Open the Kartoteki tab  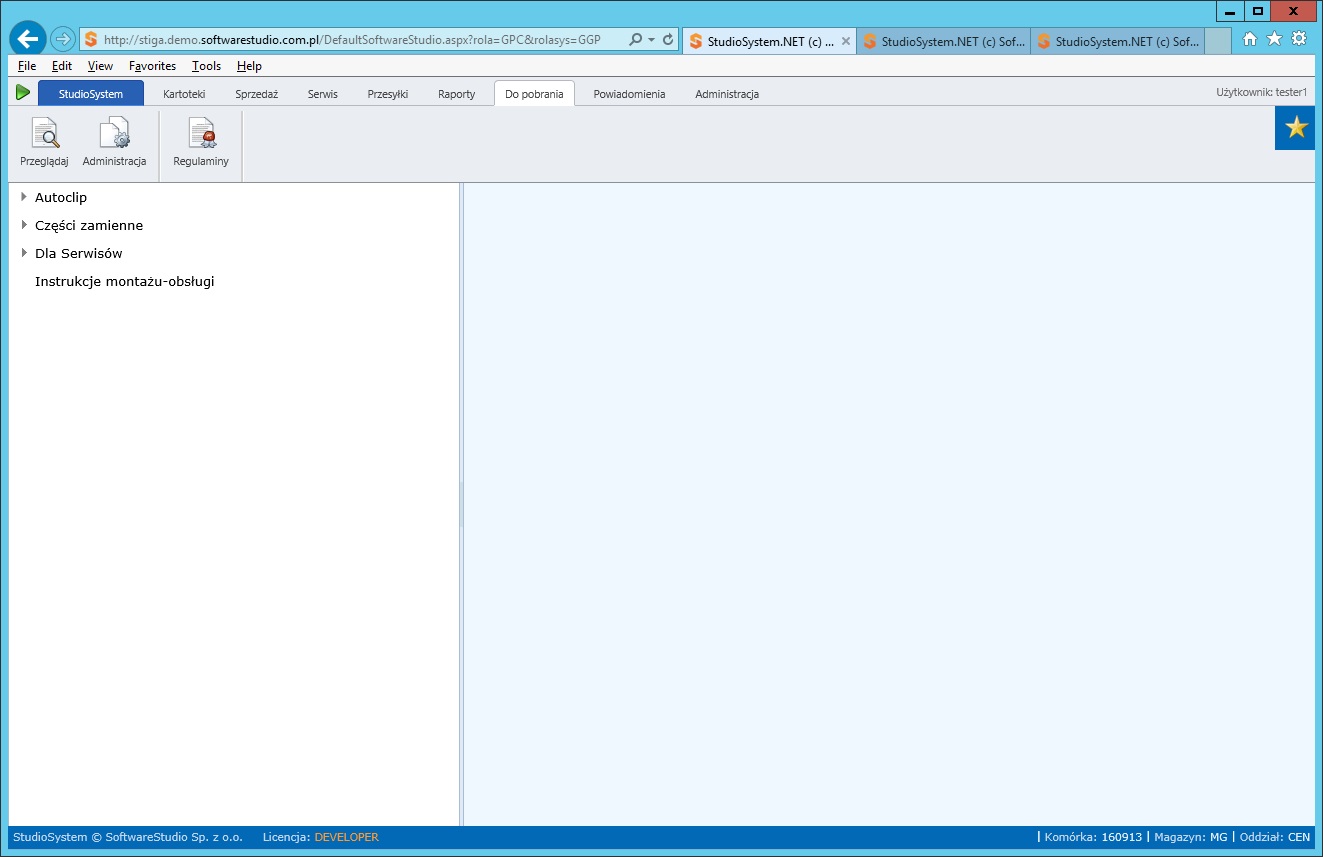point(184,94)
